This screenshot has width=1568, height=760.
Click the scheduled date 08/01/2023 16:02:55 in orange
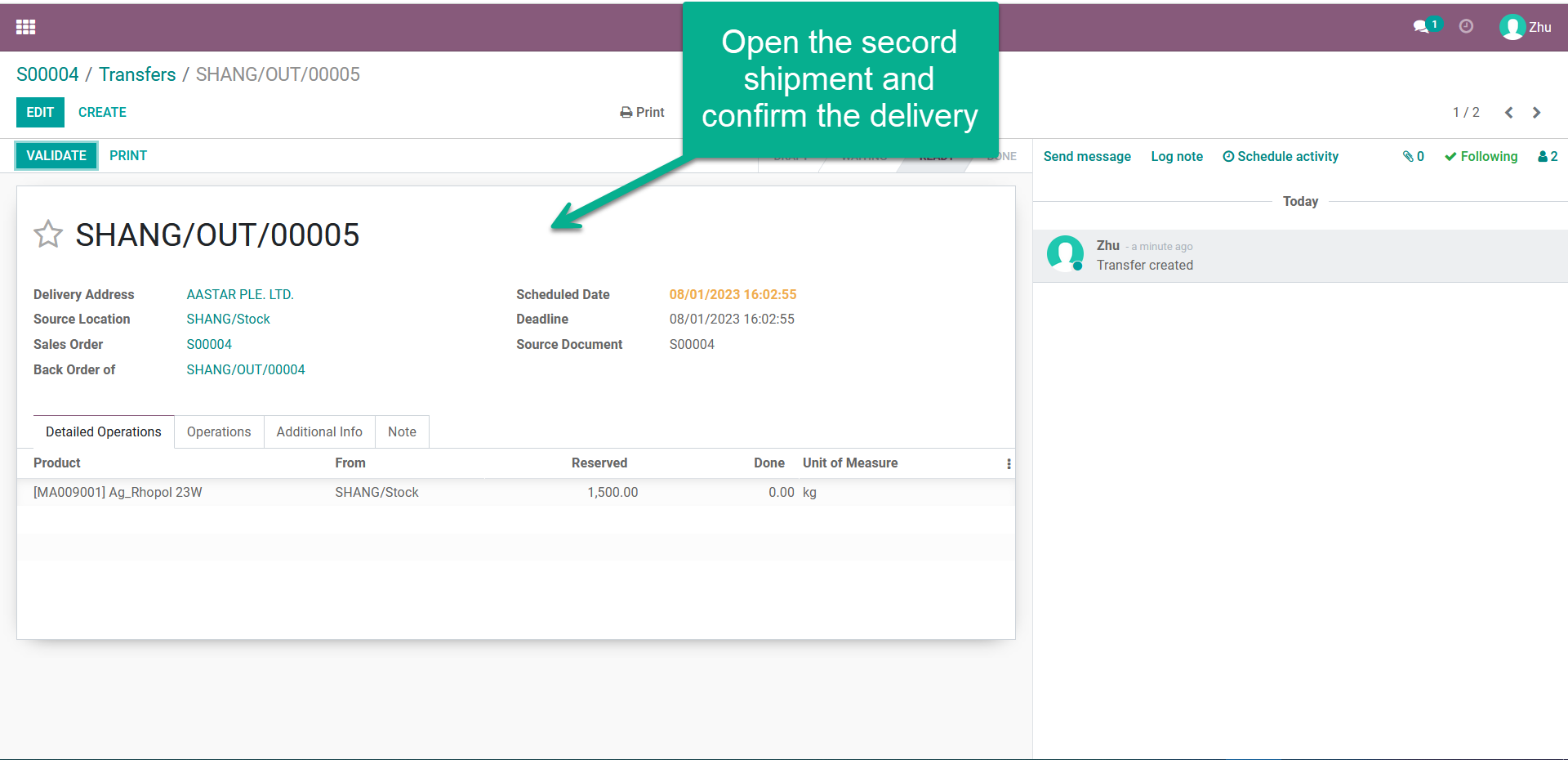coord(733,294)
